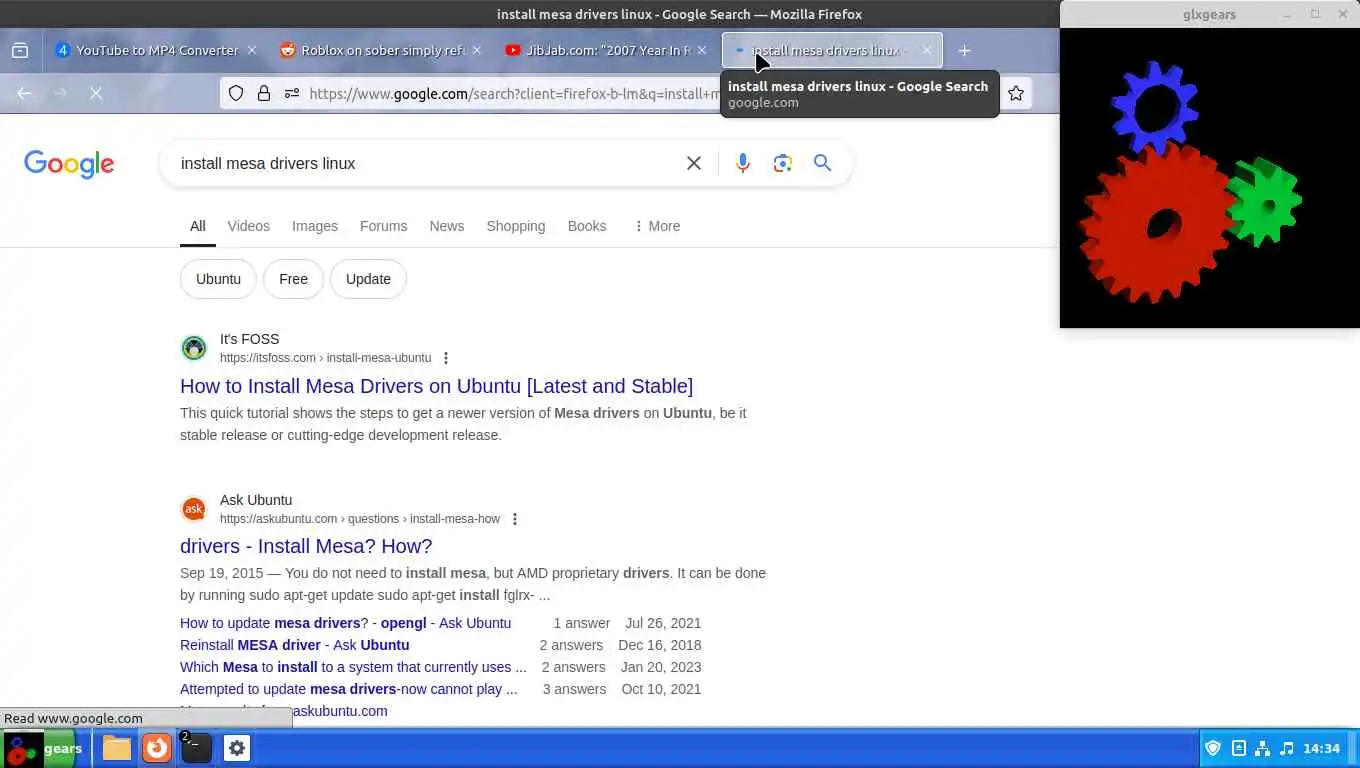Viewport: 1360px width, 768px height.
Task: Open How to Install Mesa Drivers on Ubuntu
Action: point(436,386)
